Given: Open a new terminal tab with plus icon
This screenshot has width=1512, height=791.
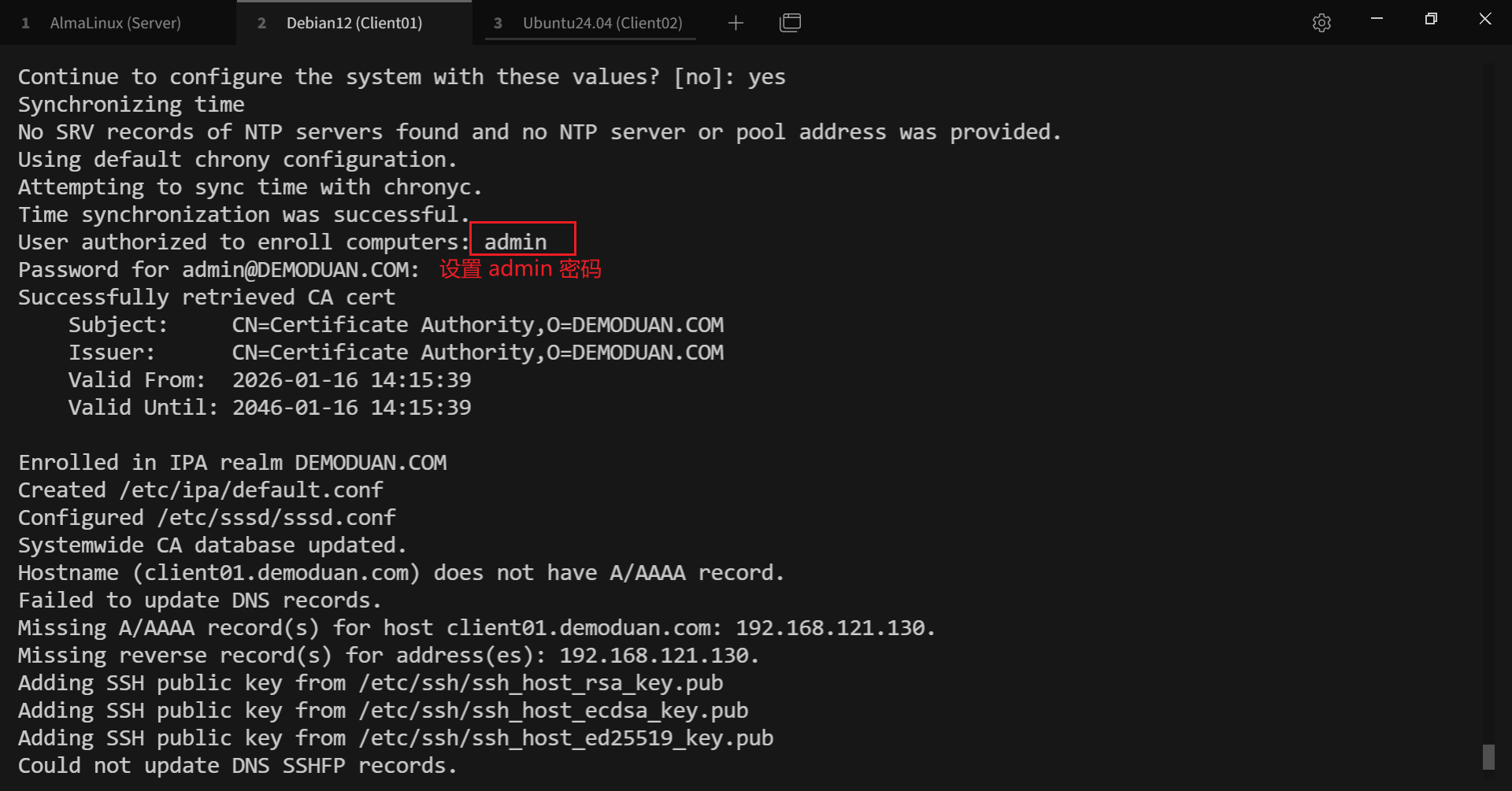Looking at the screenshot, I should tap(736, 23).
